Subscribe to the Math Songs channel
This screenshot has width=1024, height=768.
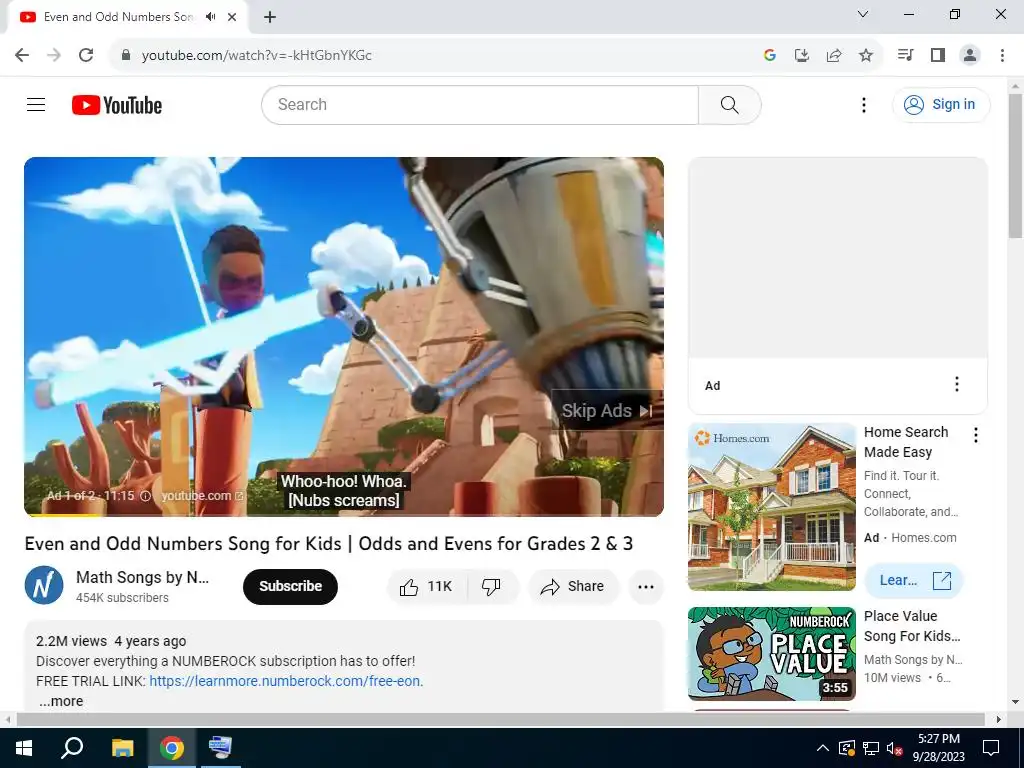[x=290, y=586]
